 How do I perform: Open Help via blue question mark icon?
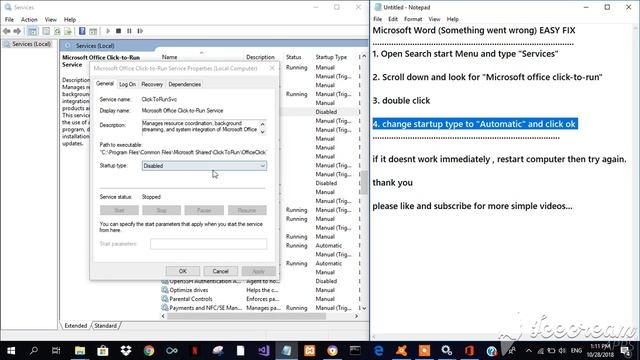(x=82, y=31)
